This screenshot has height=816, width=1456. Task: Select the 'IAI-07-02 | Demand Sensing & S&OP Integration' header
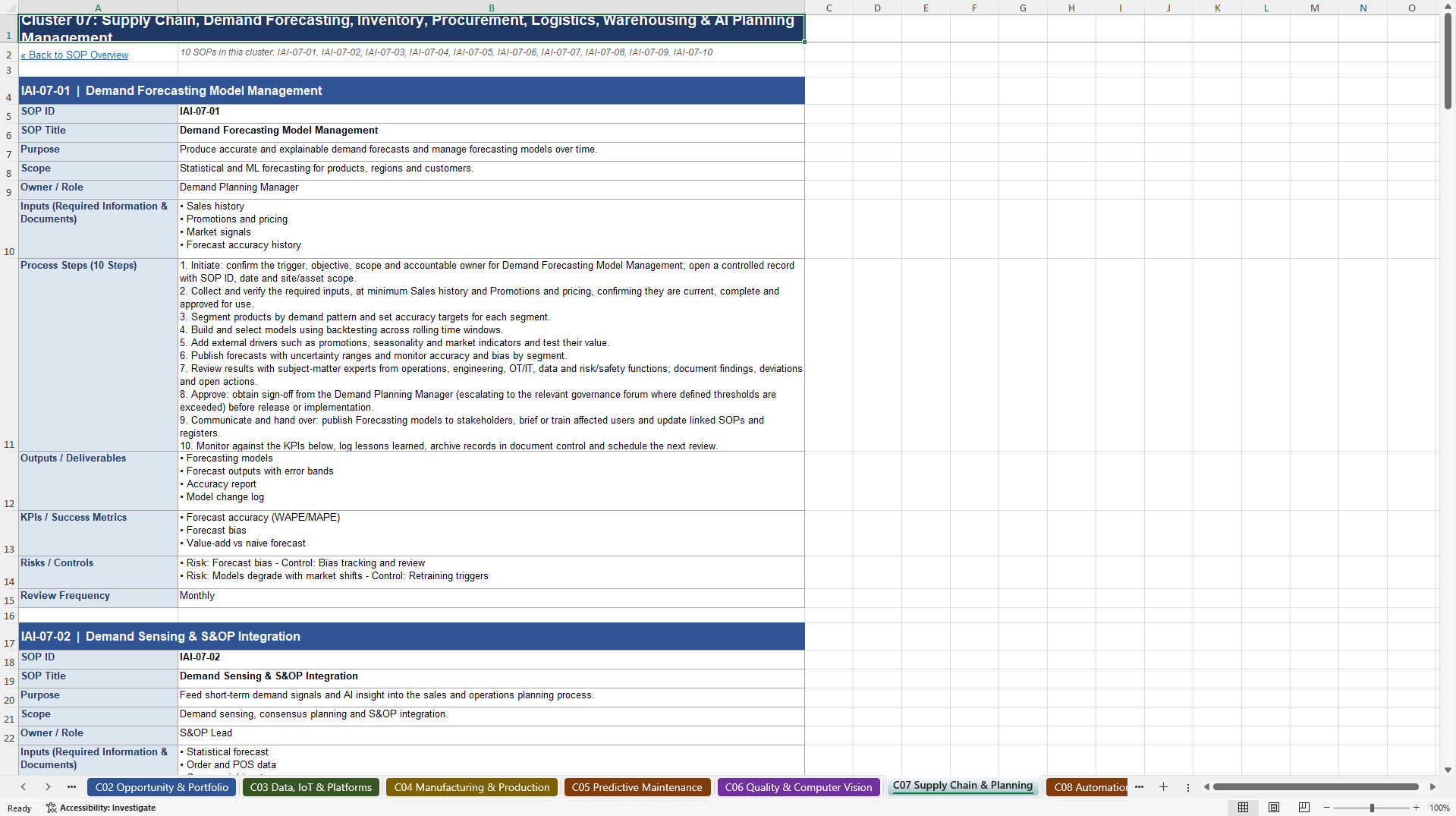coord(411,636)
